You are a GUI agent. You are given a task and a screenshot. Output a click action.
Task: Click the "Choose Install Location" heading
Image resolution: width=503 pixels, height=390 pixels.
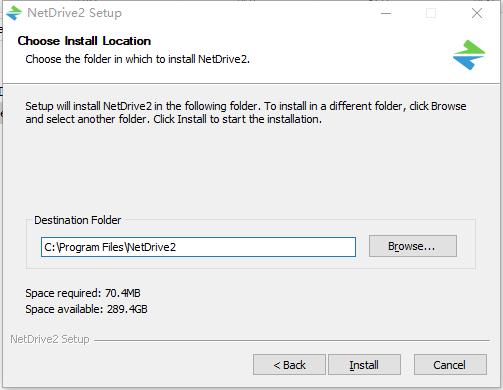click(x=84, y=41)
